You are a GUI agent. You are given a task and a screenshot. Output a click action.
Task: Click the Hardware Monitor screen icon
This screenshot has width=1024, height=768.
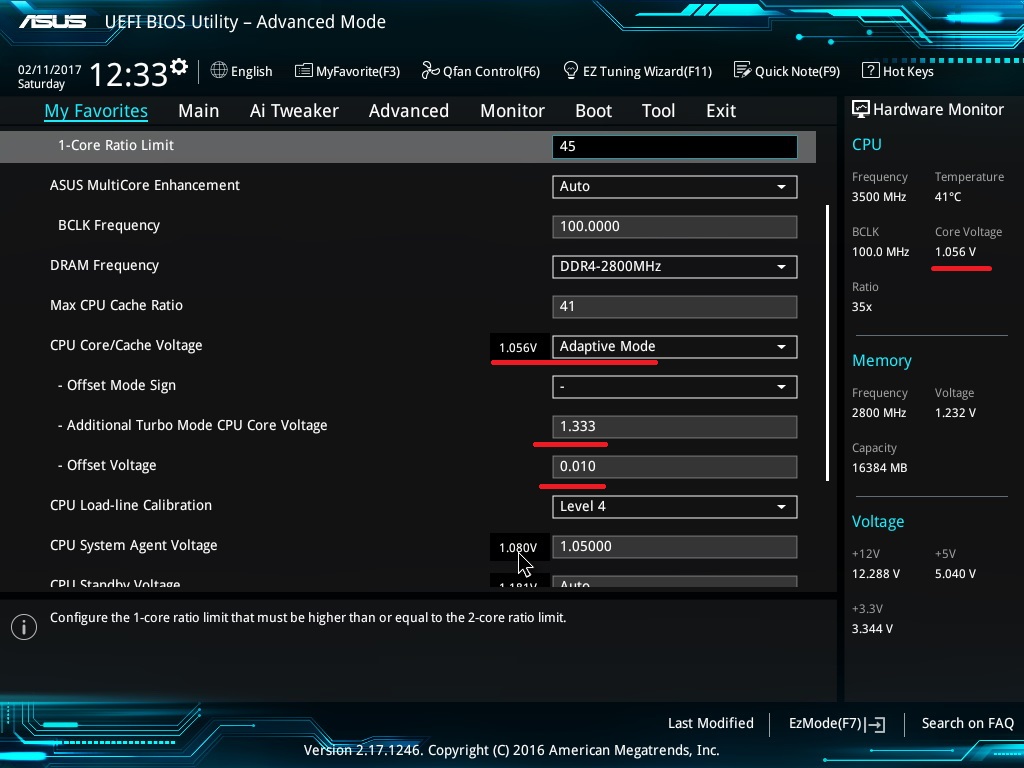861,109
